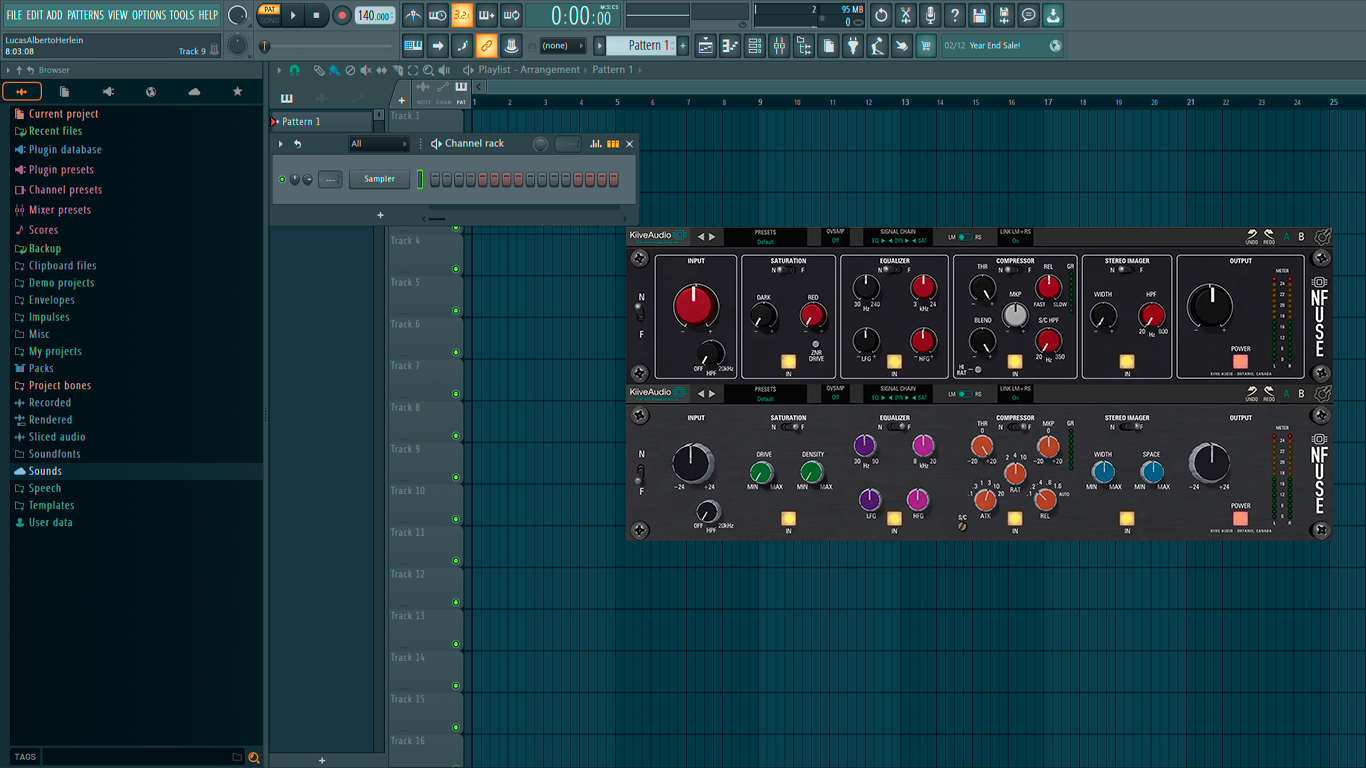Select 'My projects' folder in Browser
Viewport: 1366px width, 768px height.
click(x=55, y=352)
